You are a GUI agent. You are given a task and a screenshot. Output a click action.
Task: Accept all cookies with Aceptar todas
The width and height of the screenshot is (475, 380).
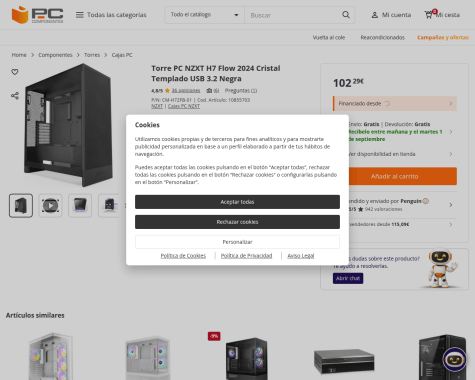[x=237, y=202]
